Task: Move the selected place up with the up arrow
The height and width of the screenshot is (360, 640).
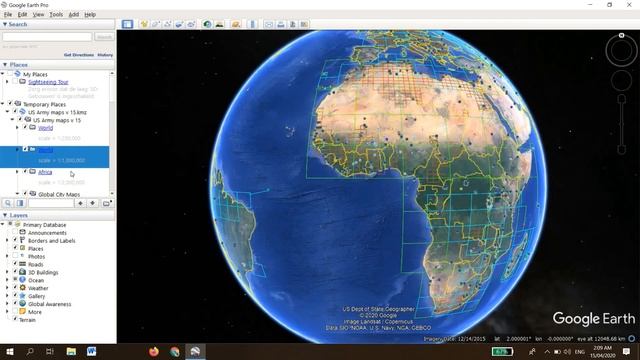Action: click(x=80, y=203)
